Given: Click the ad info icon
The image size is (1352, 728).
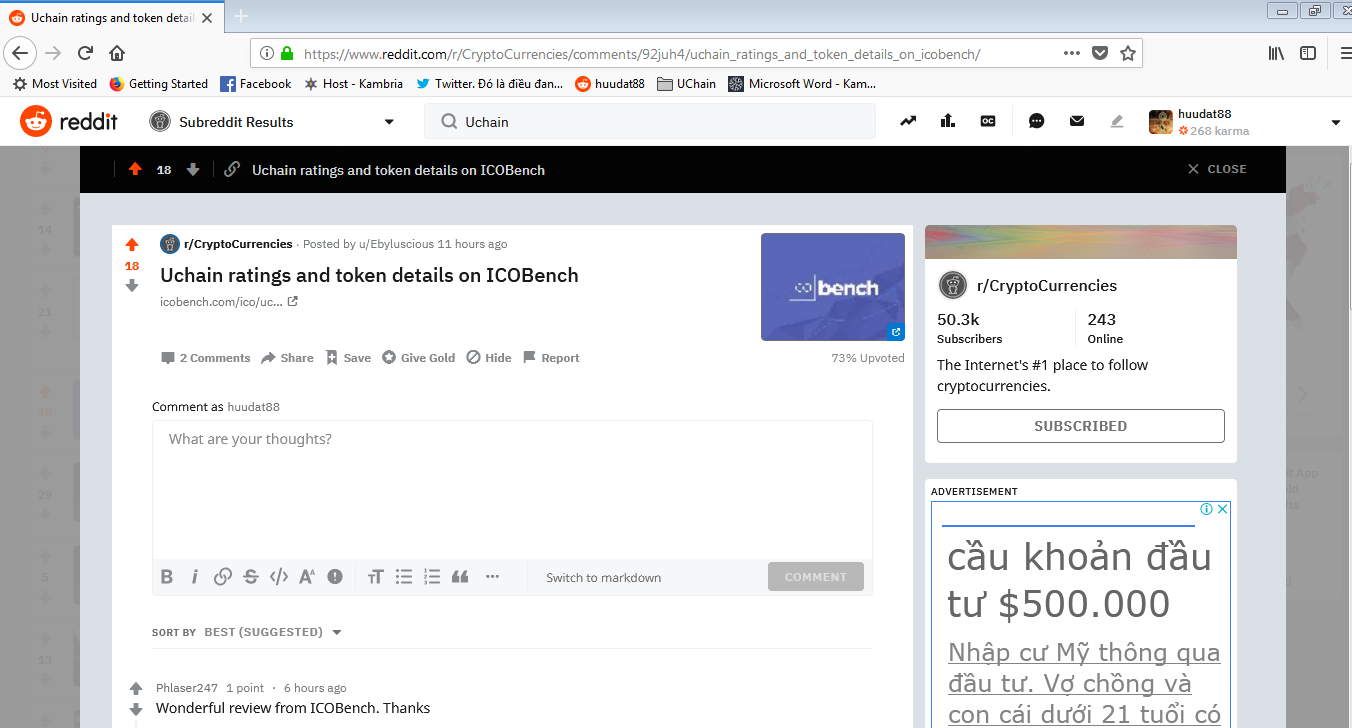Looking at the screenshot, I should click(x=1207, y=509).
